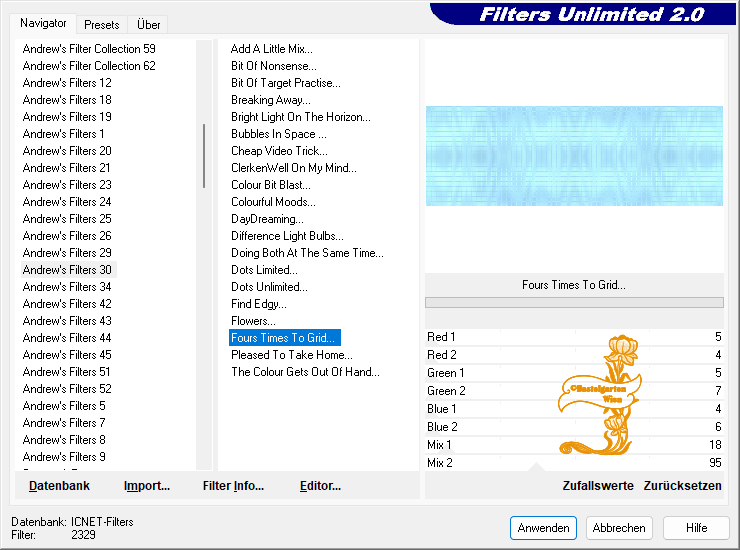The image size is (740, 550).
Task: Choose Bit Of Nonsense... filter
Action: click(274, 66)
